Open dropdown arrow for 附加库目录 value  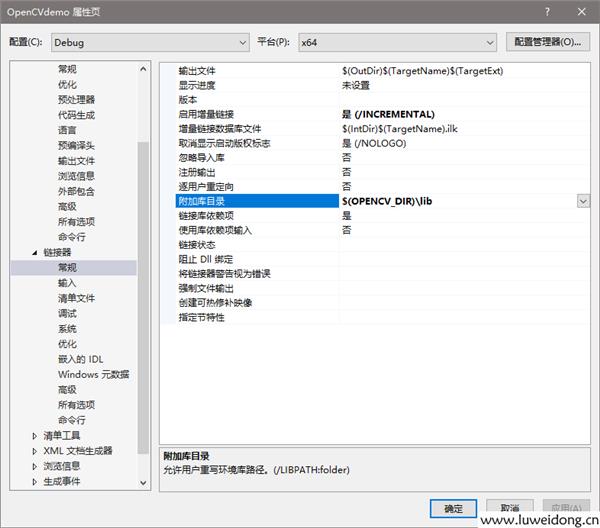582,201
